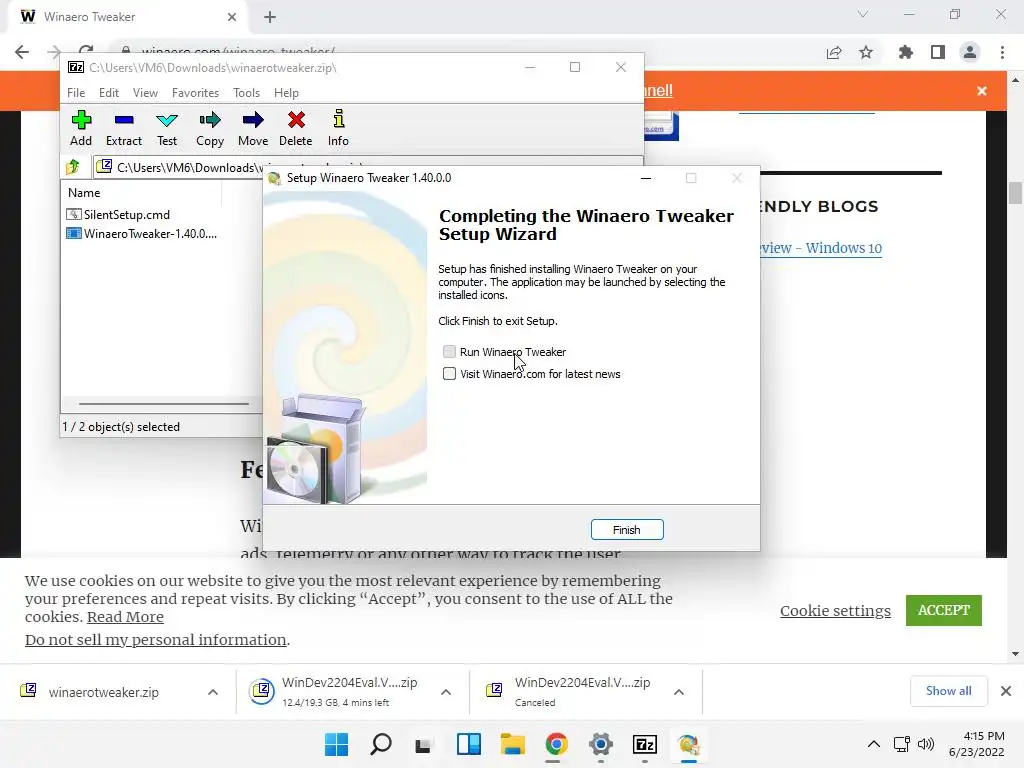The height and width of the screenshot is (768, 1024).
Task: Open File Explorer from the taskbar
Action: point(513,744)
